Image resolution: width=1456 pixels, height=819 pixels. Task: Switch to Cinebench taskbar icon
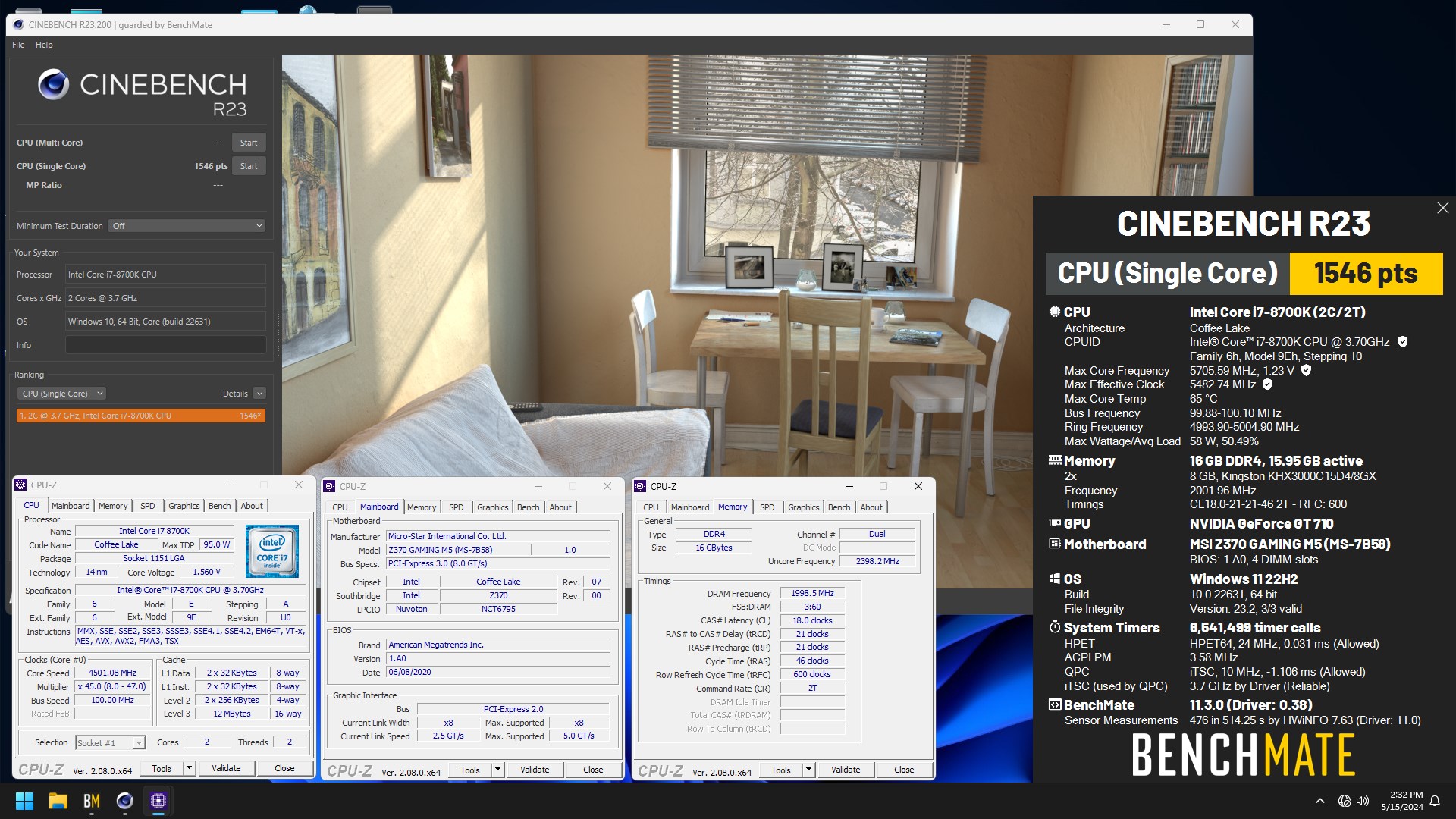pos(125,801)
